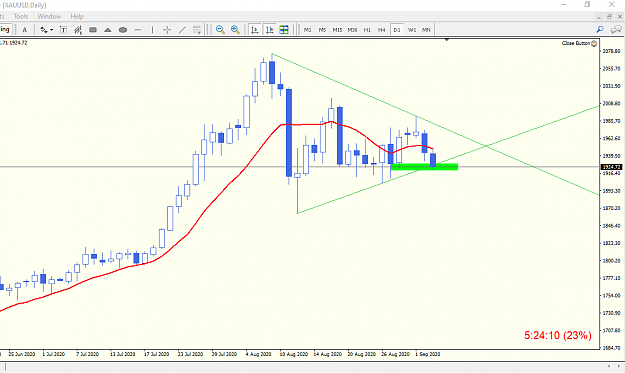
Task: Select the triangle shape tool
Action: pyautogui.click(x=108, y=30)
